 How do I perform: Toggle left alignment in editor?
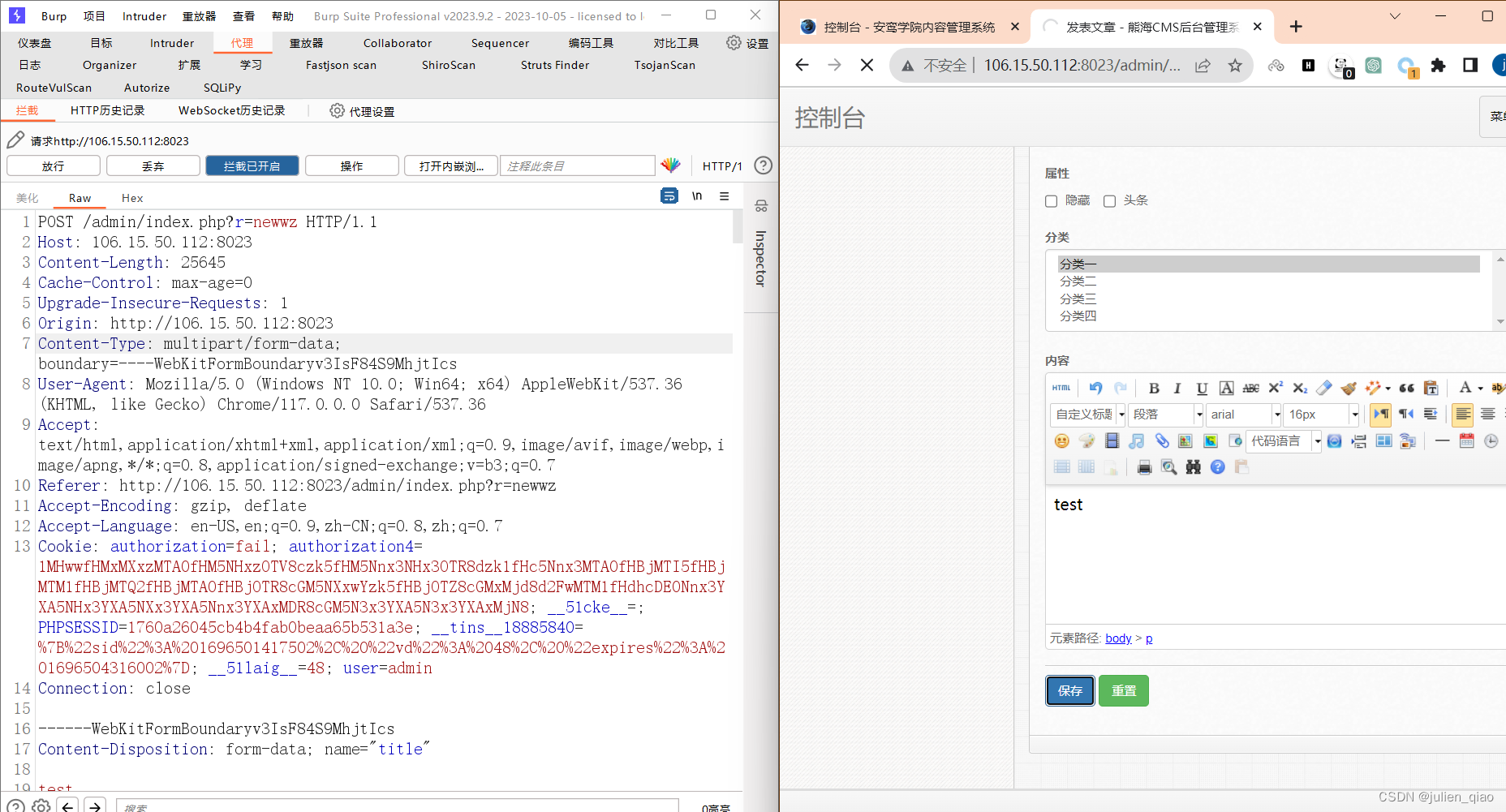1463,415
